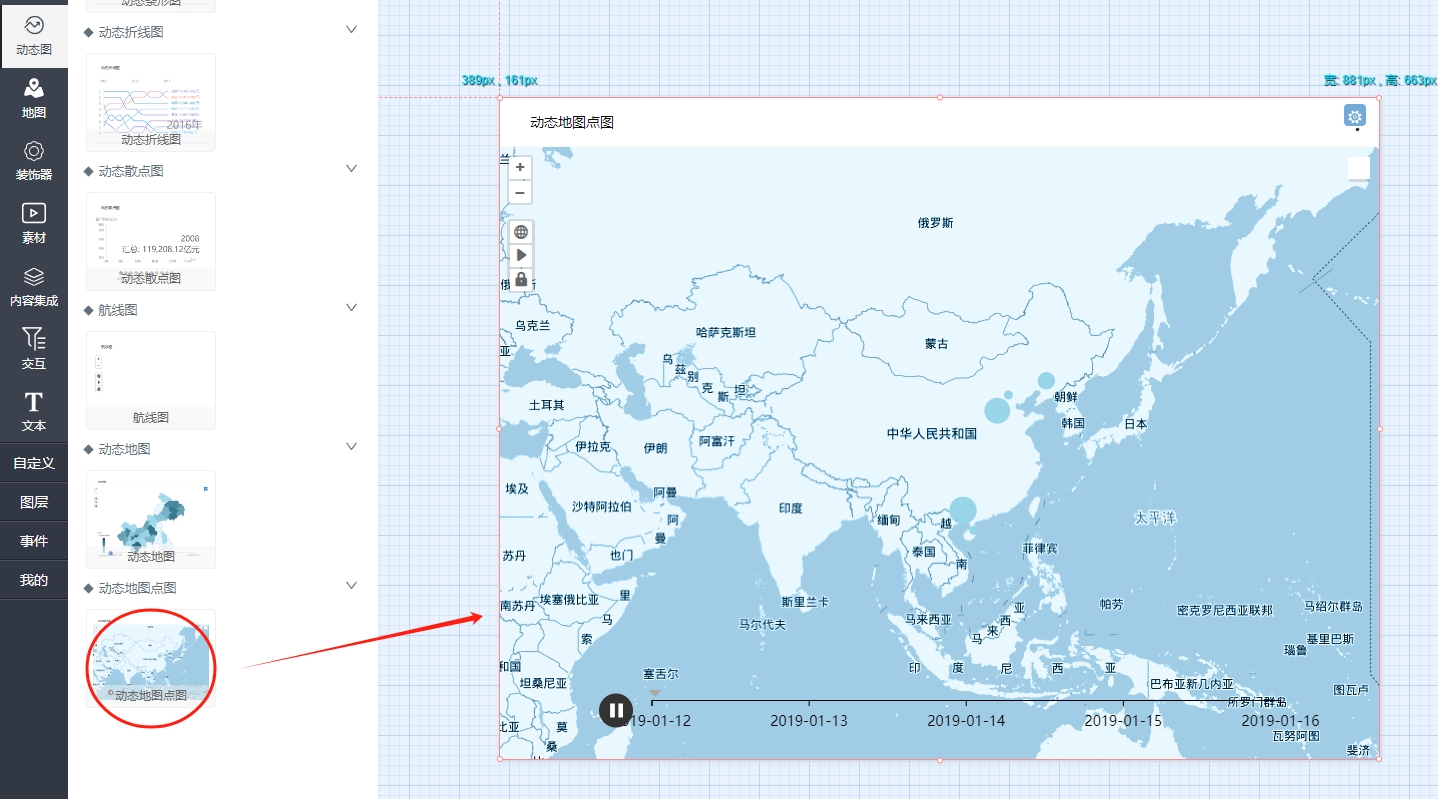
Task: Pause the timeline playback
Action: tap(616, 710)
